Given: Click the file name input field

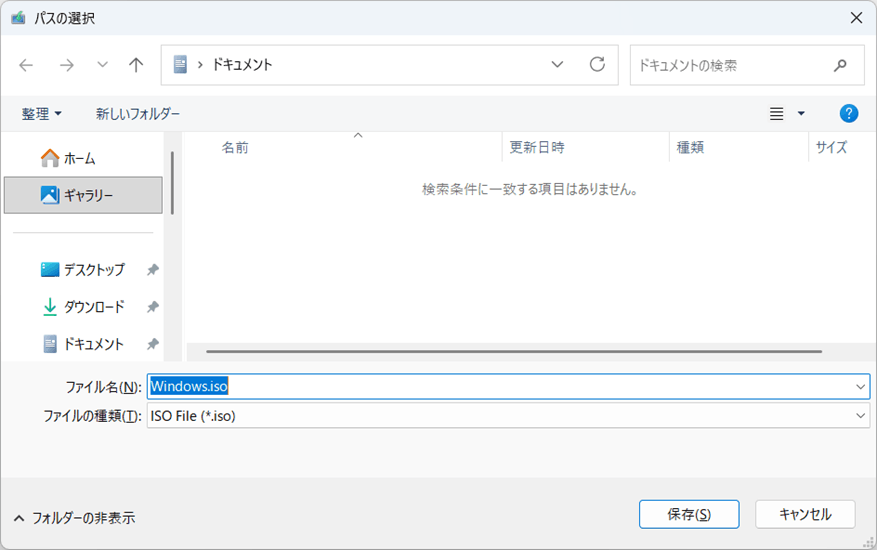Looking at the screenshot, I should tap(500, 387).
